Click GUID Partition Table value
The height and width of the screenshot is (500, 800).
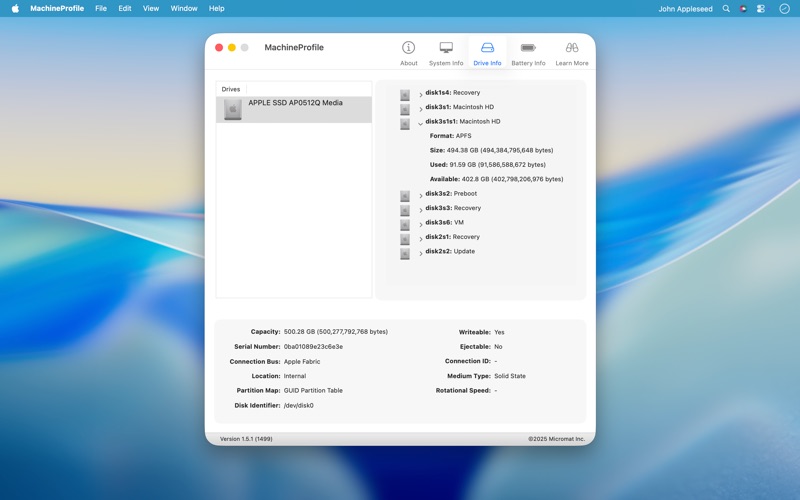point(313,390)
